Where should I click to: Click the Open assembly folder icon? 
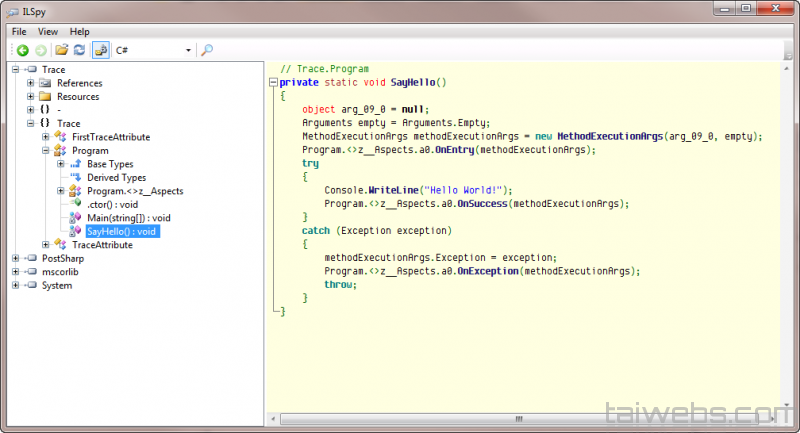click(x=62, y=50)
